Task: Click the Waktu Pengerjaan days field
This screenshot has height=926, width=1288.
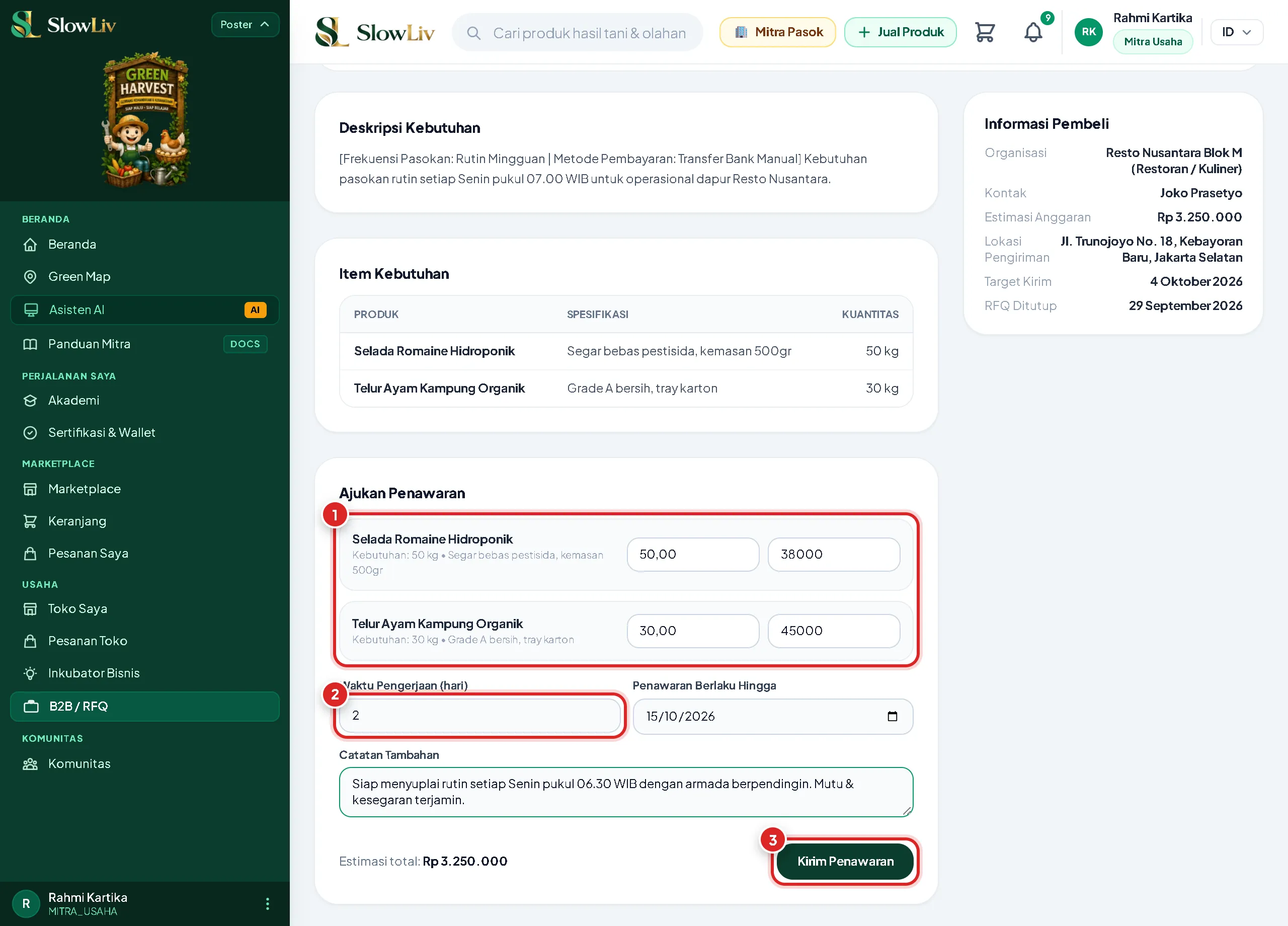Action: point(480,716)
